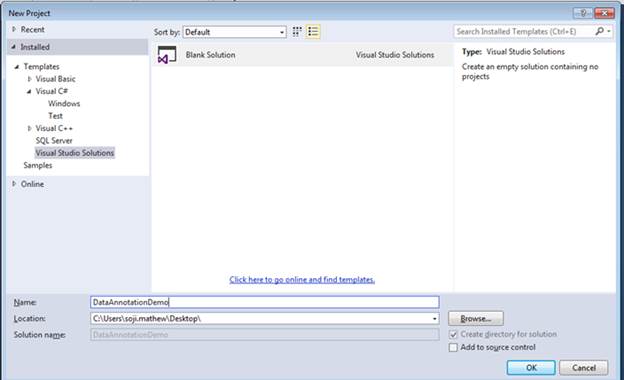Image resolution: width=624 pixels, height=380 pixels.
Task: Click the Blank Solution template icon
Action: (x=167, y=55)
